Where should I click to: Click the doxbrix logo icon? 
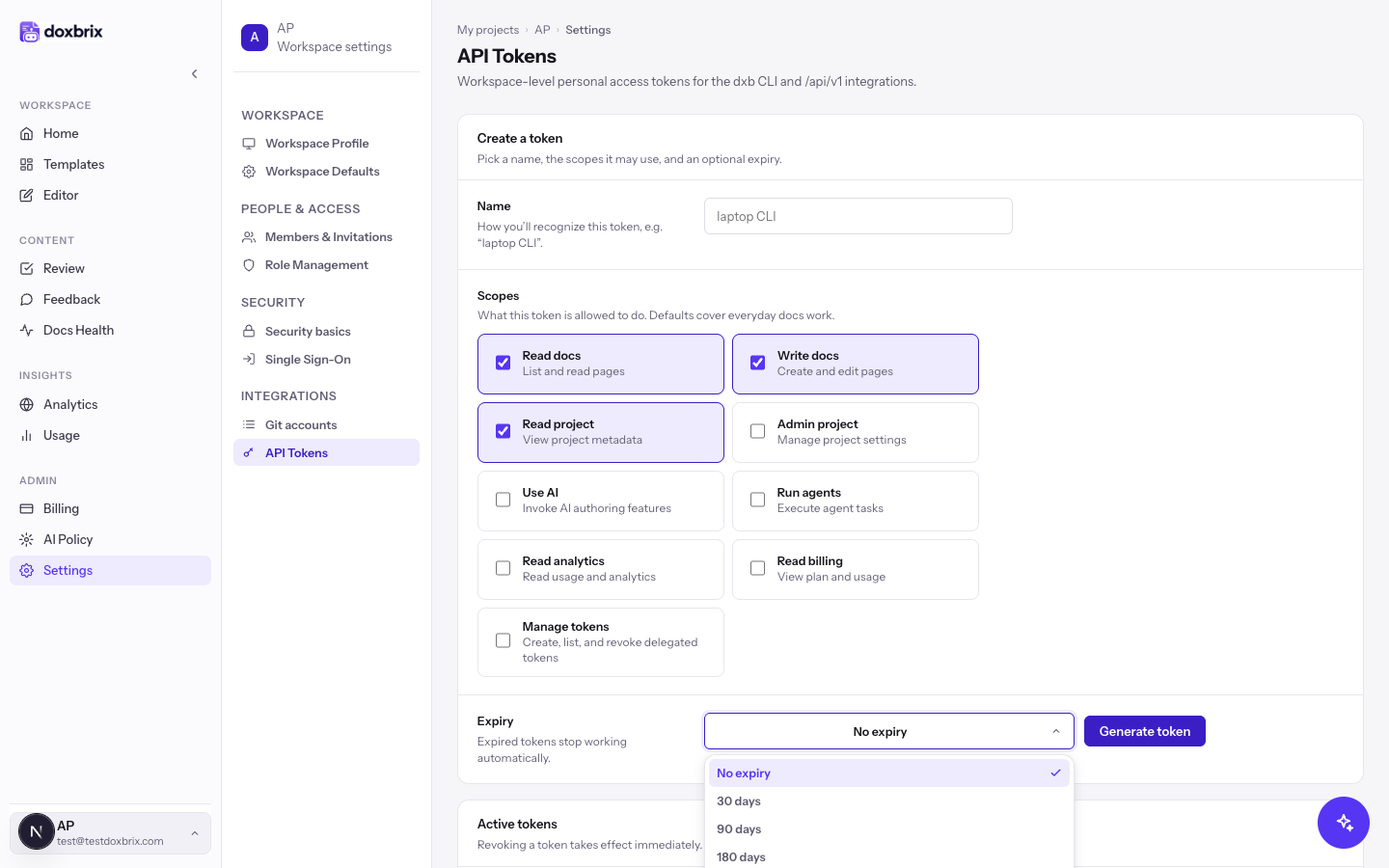(x=30, y=32)
